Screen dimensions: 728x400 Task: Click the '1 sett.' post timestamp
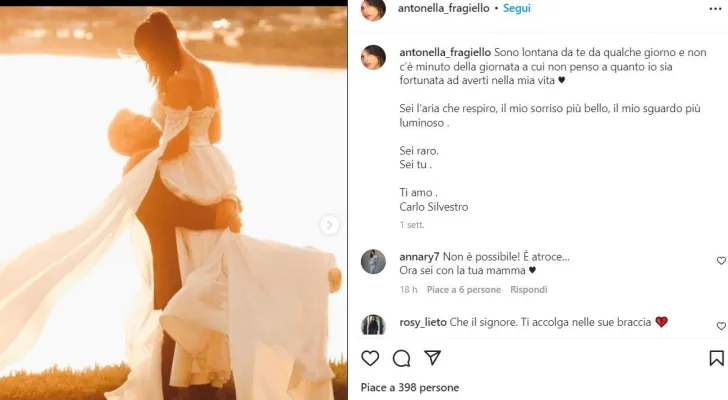pos(411,225)
